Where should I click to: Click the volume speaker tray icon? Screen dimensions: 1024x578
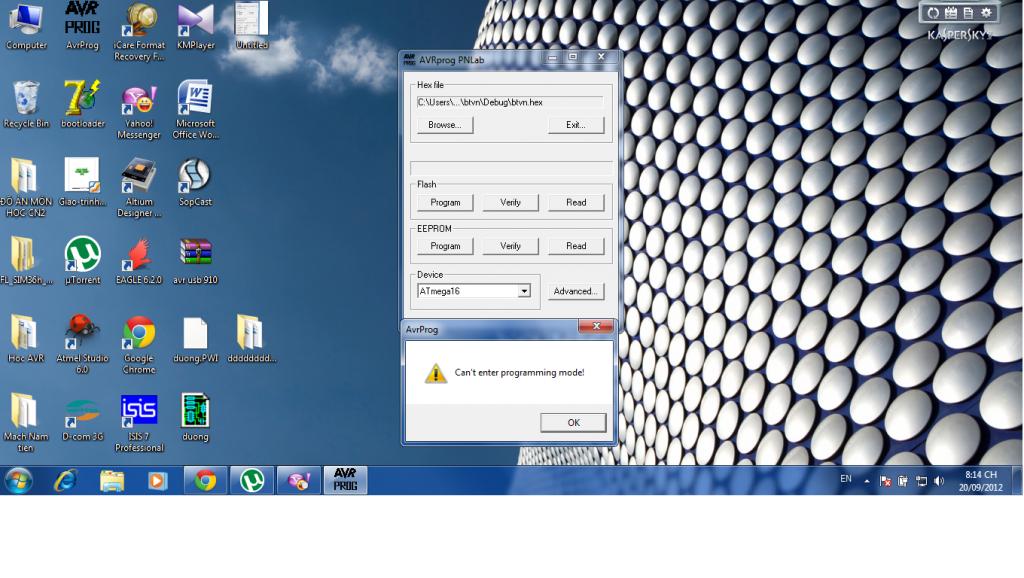pyautogui.click(x=939, y=481)
